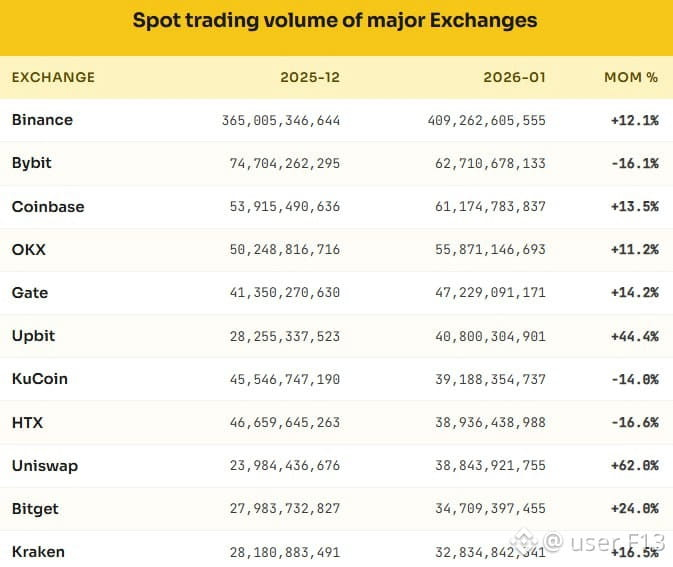Click the Binance watermark logo icon
The image size is (673, 567).
526,541
